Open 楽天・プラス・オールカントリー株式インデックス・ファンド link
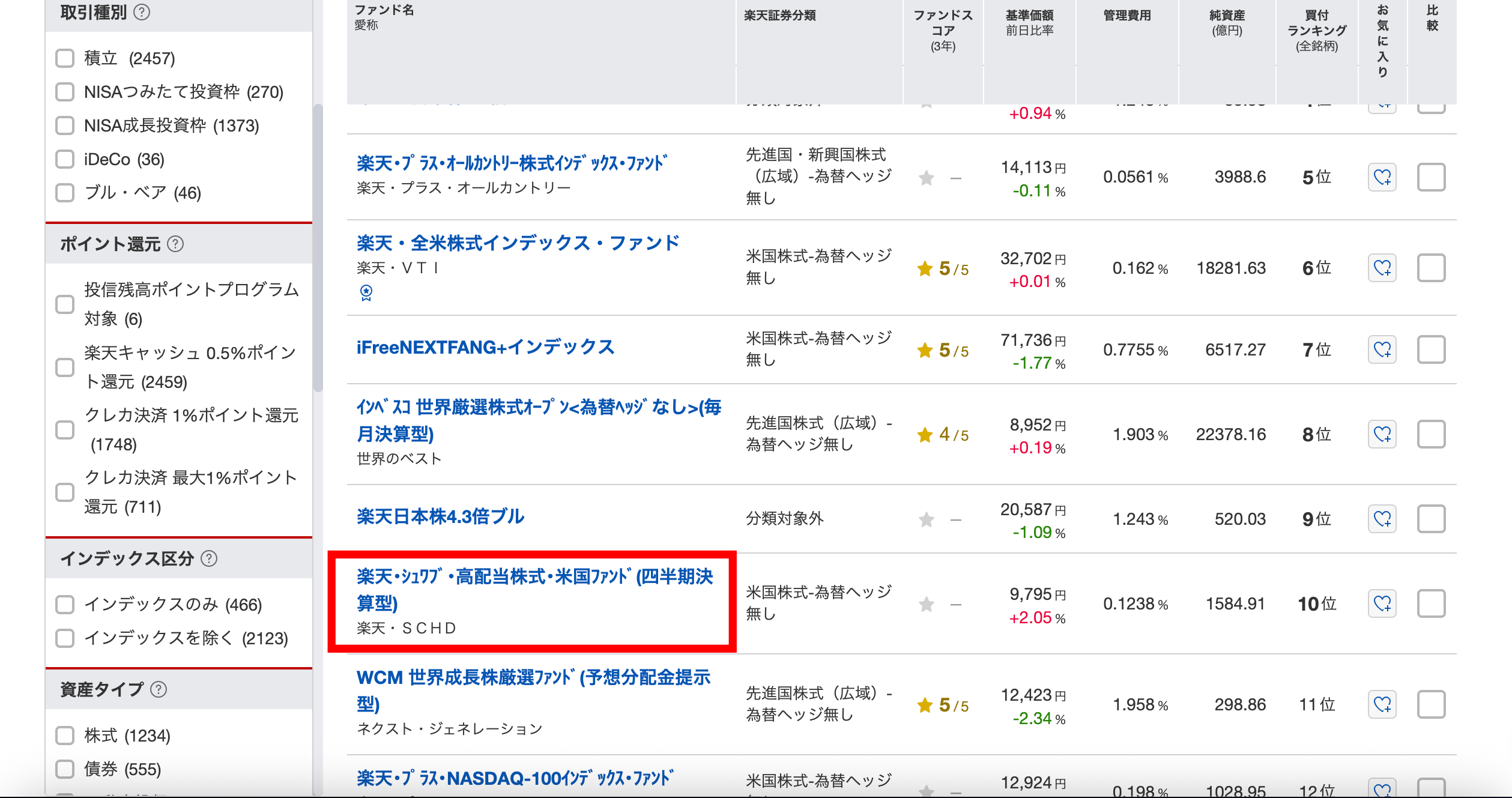 point(512,163)
